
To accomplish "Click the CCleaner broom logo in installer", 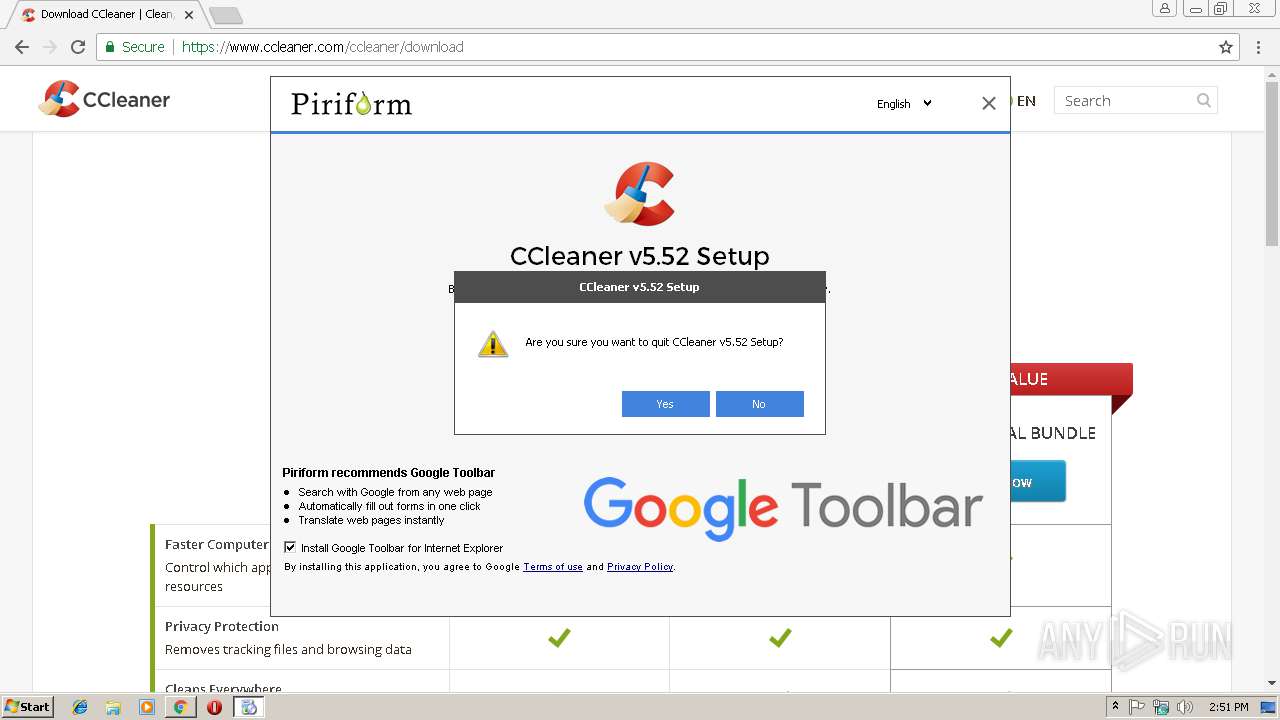I will click(x=640, y=194).
